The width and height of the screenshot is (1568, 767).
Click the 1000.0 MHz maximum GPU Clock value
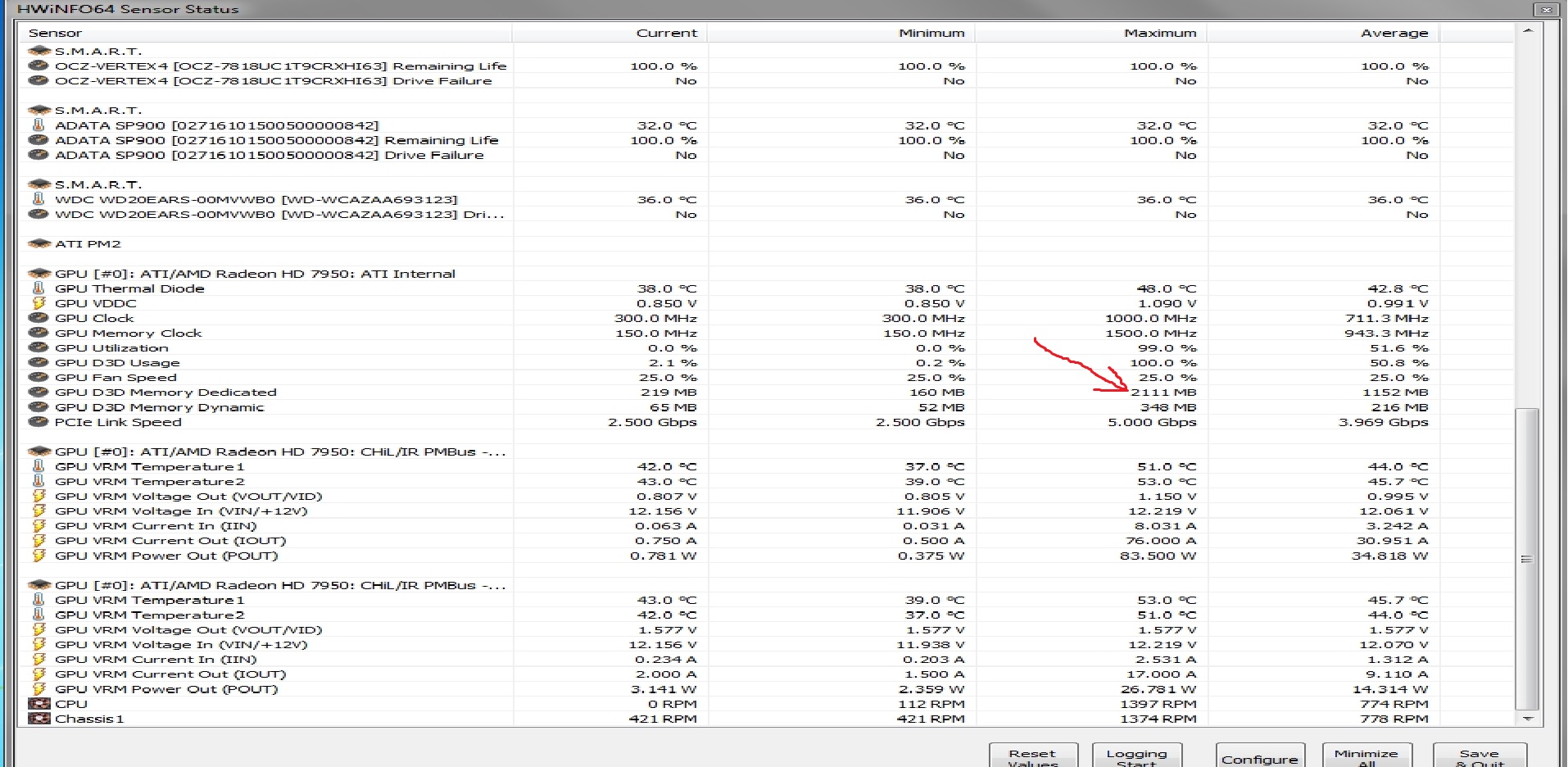(x=1151, y=318)
